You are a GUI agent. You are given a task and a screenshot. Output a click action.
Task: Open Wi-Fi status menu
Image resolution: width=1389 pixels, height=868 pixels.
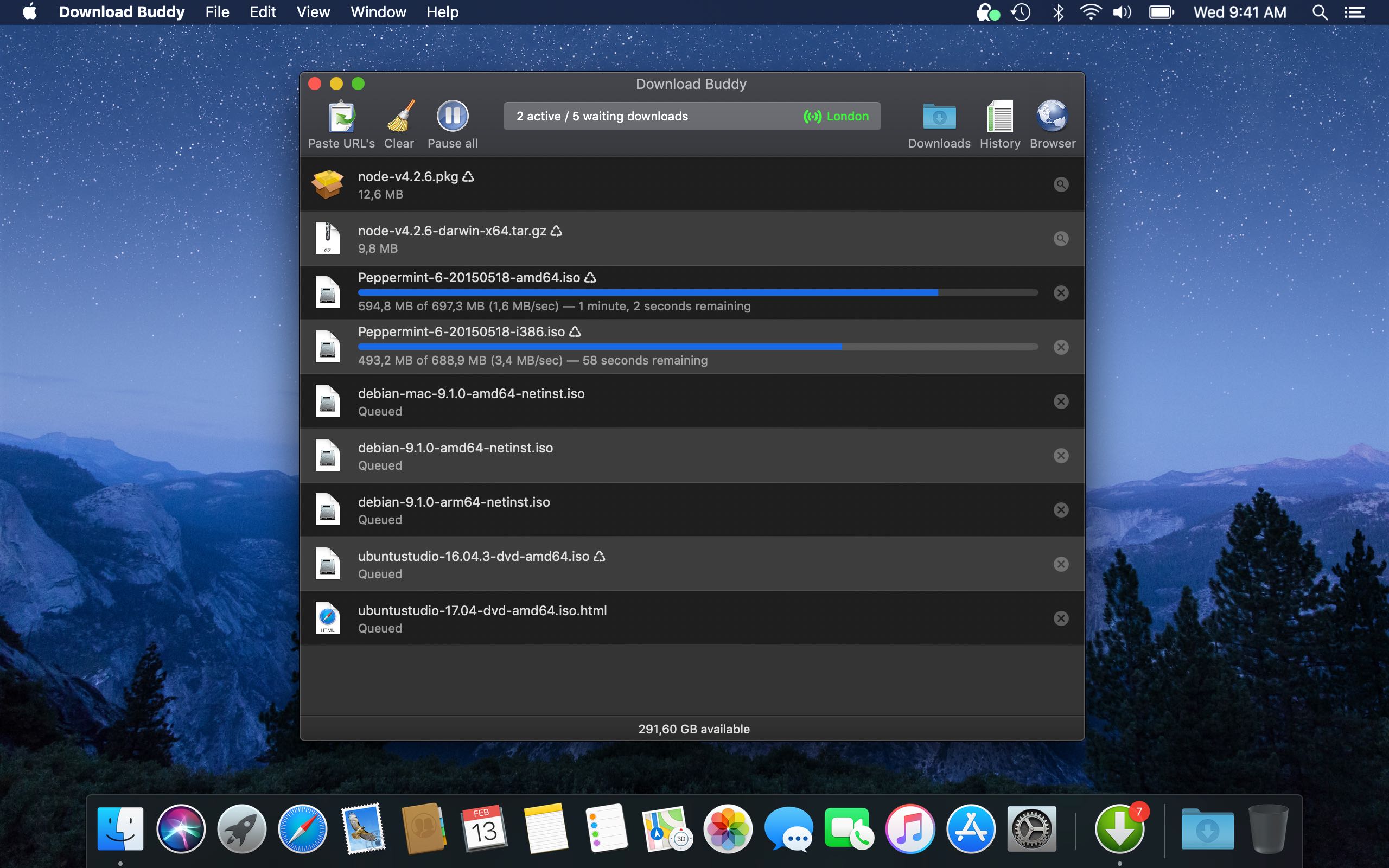click(1090, 12)
